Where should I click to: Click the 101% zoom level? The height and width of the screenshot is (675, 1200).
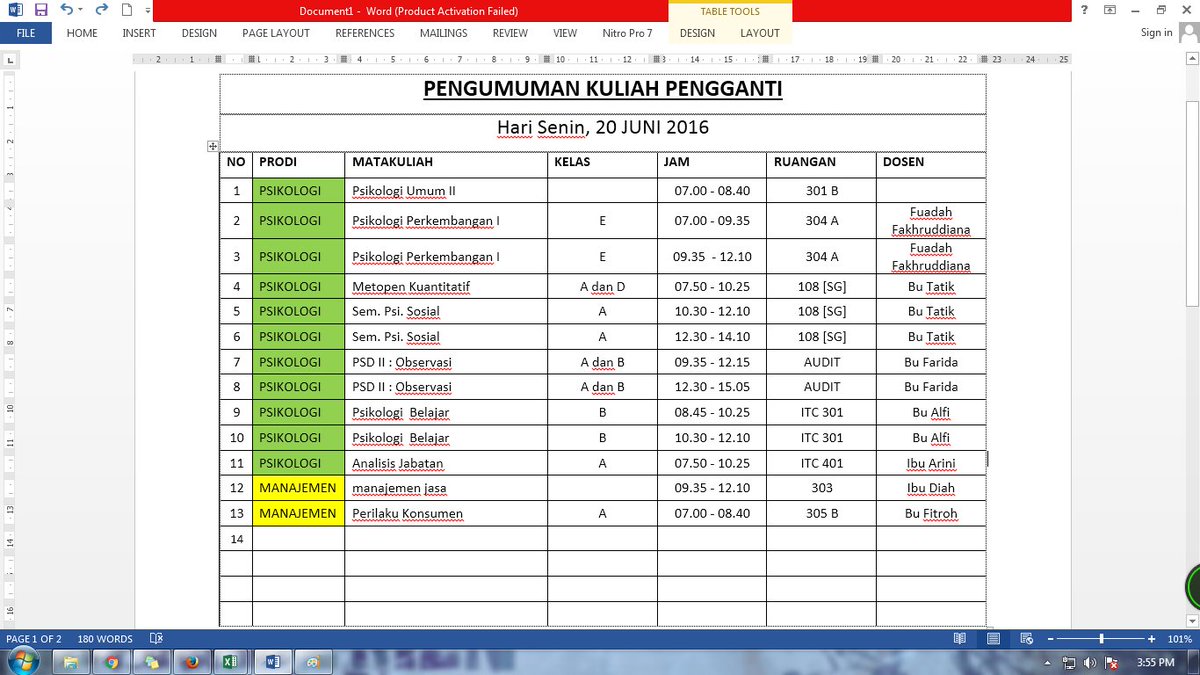click(x=1179, y=639)
